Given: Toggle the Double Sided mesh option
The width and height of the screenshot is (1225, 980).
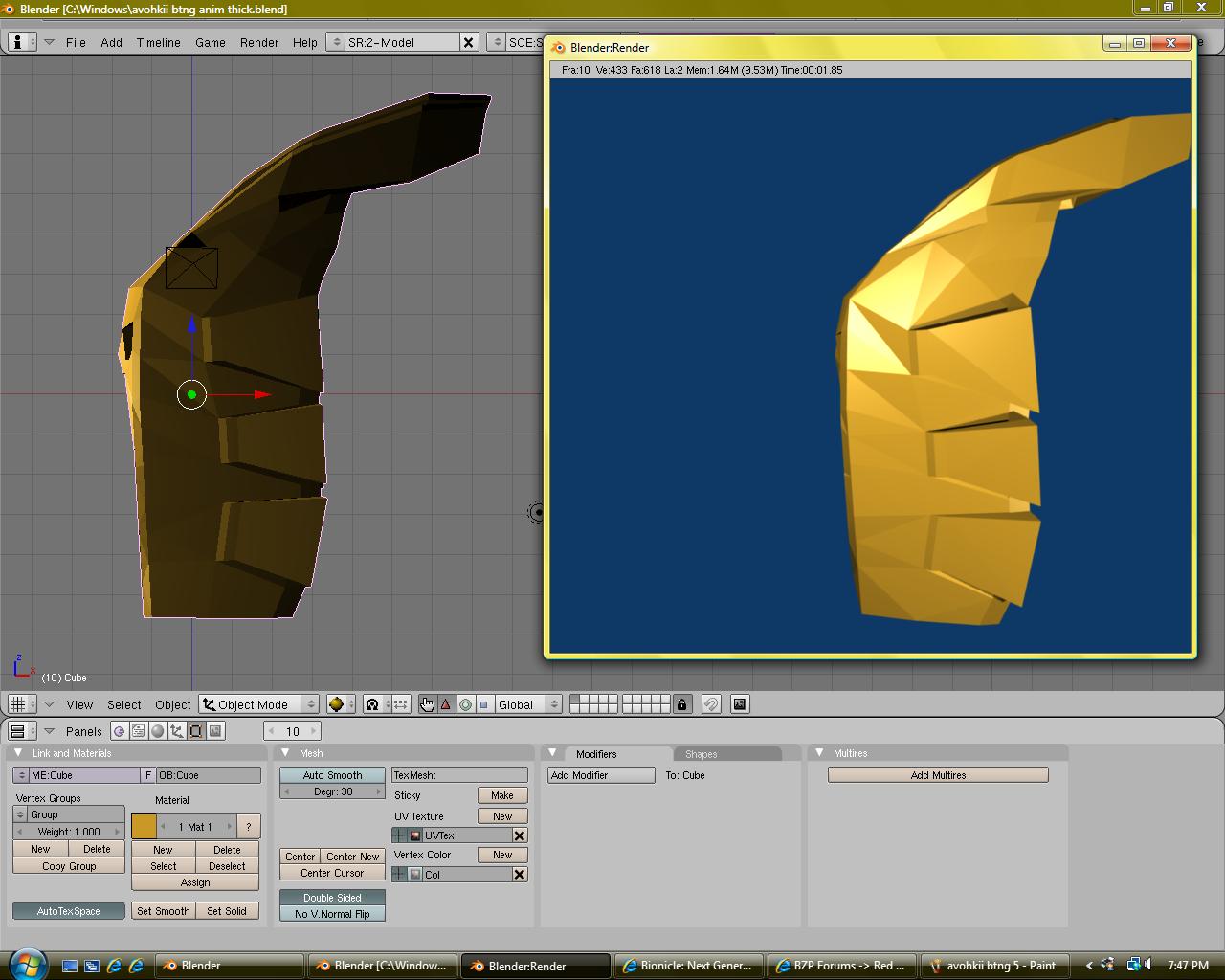Looking at the screenshot, I should tap(332, 898).
